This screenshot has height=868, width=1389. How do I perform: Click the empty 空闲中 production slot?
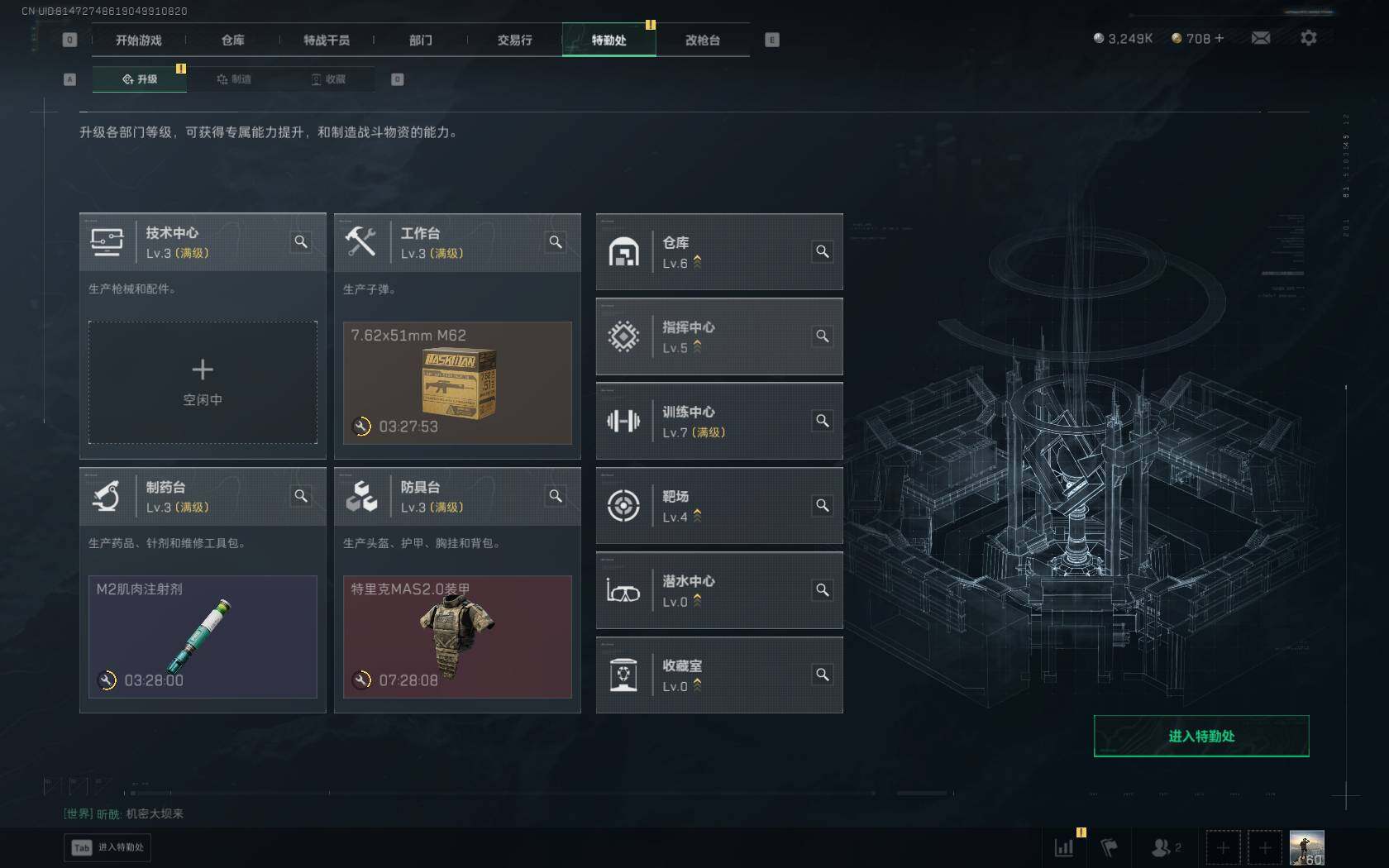tap(203, 383)
